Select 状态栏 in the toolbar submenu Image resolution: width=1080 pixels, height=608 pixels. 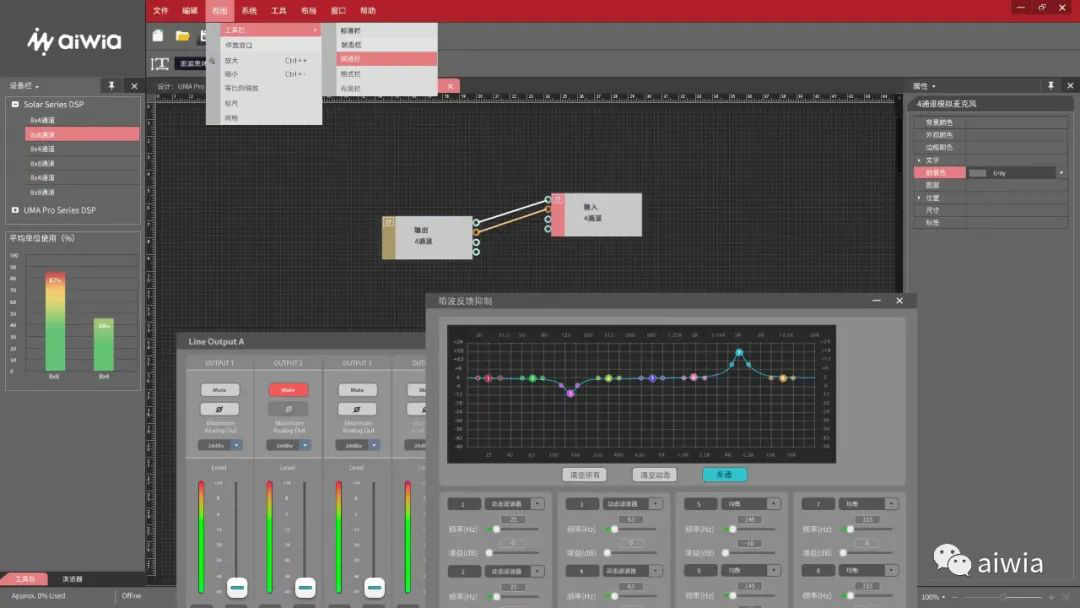(x=351, y=44)
